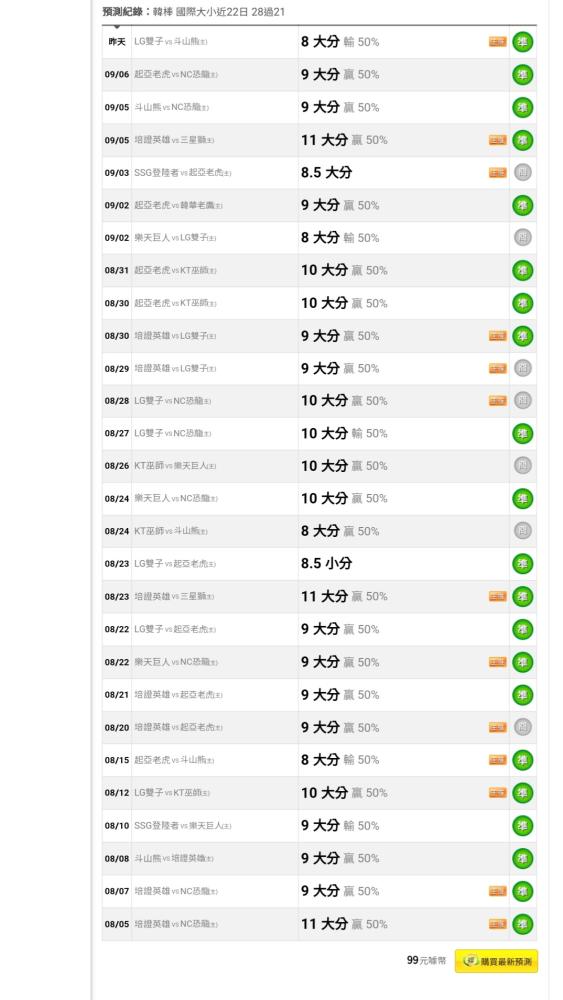Click the 99元墟幣 price text
The height and width of the screenshot is (1000, 563).
click(428, 960)
